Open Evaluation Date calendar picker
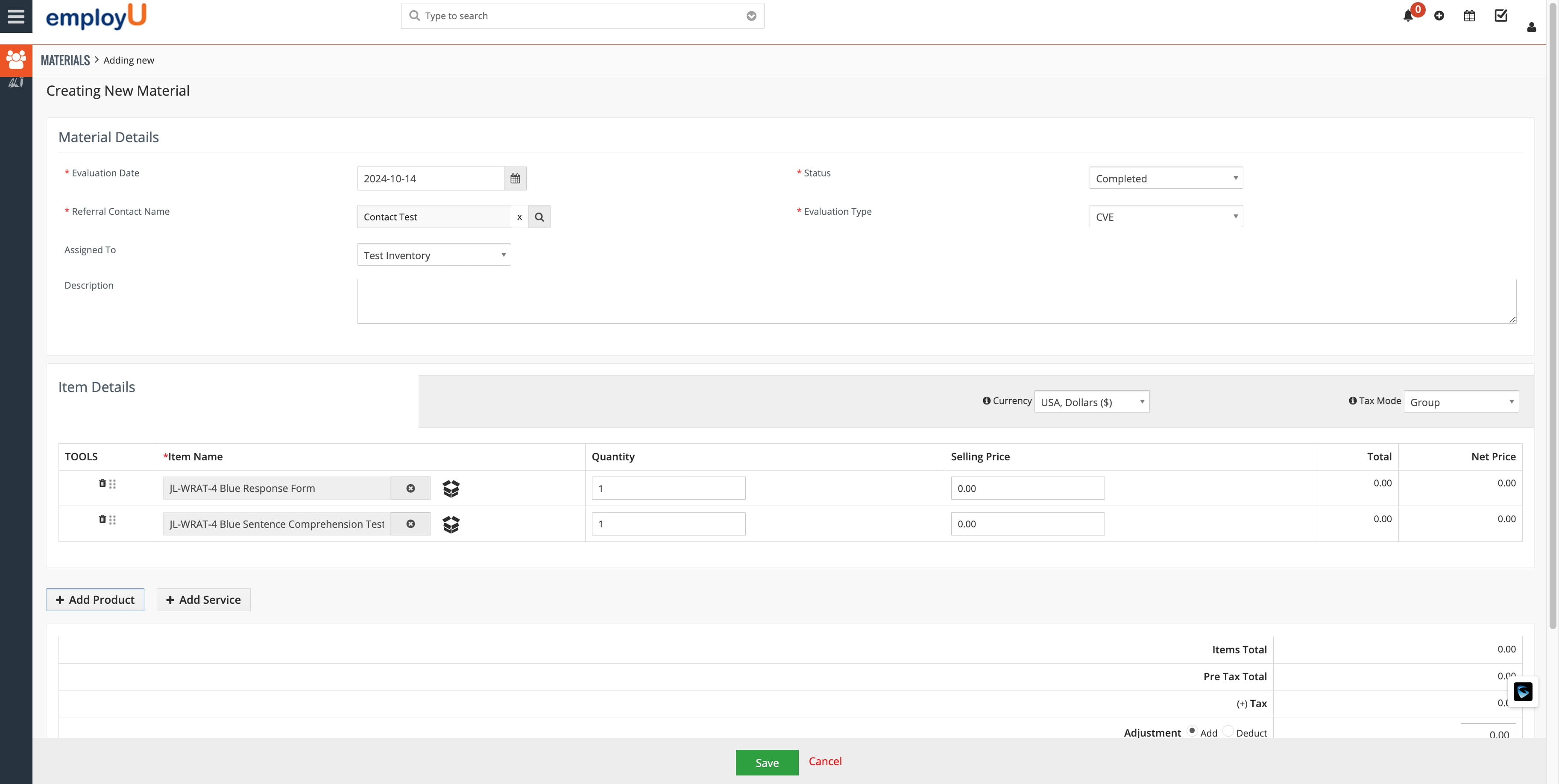Viewport: 1559px width, 784px height. 515,178
